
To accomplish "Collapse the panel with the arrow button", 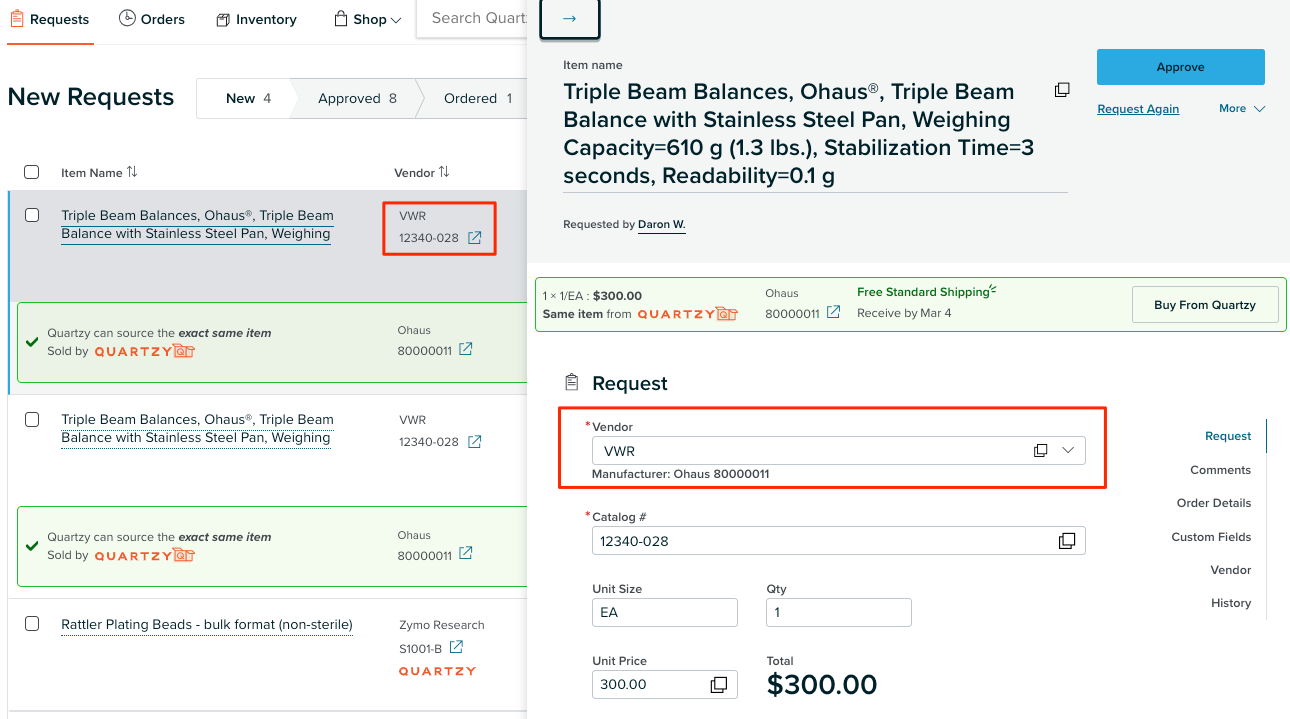I will pos(570,19).
